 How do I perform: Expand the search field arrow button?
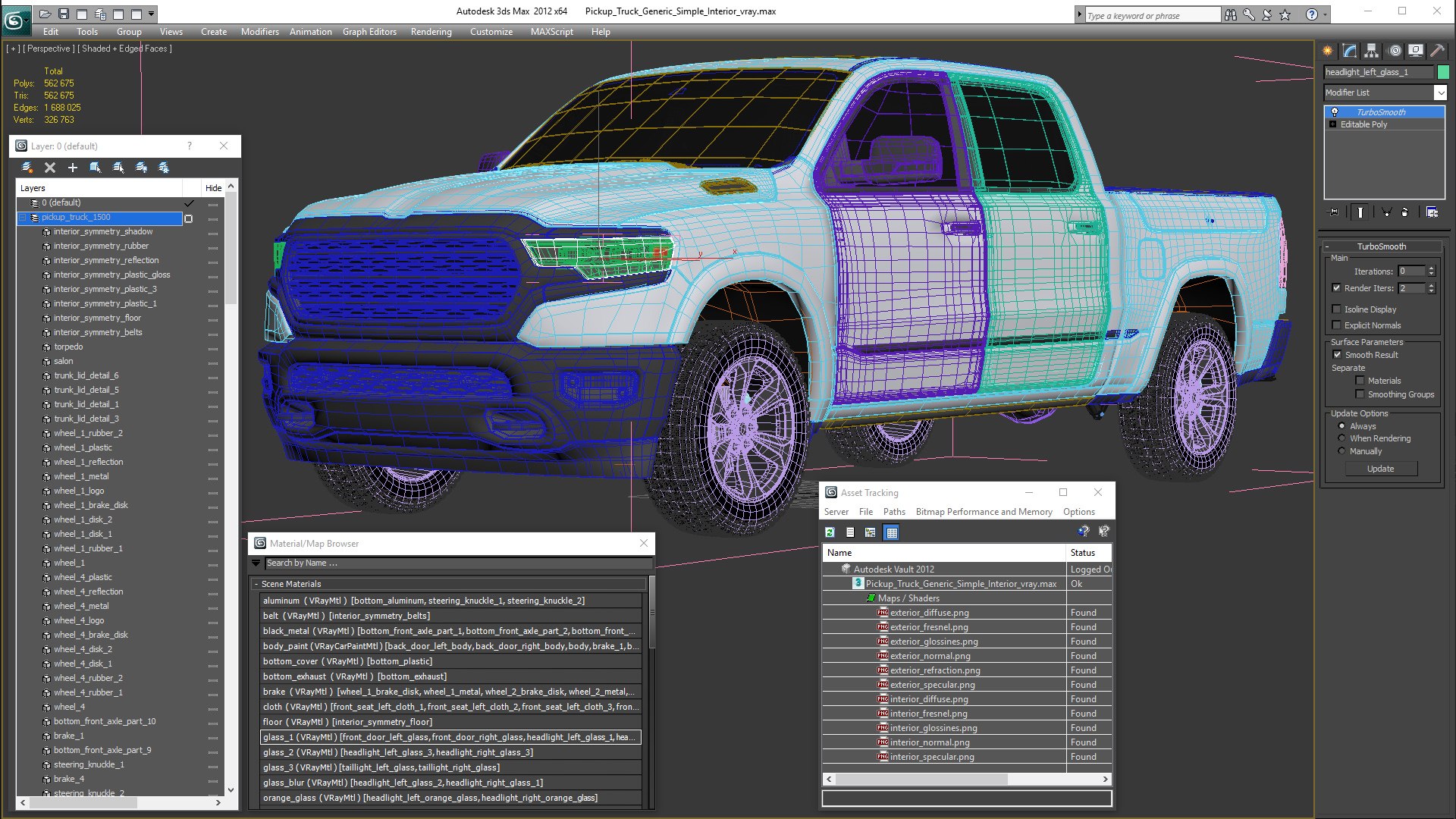click(1079, 14)
